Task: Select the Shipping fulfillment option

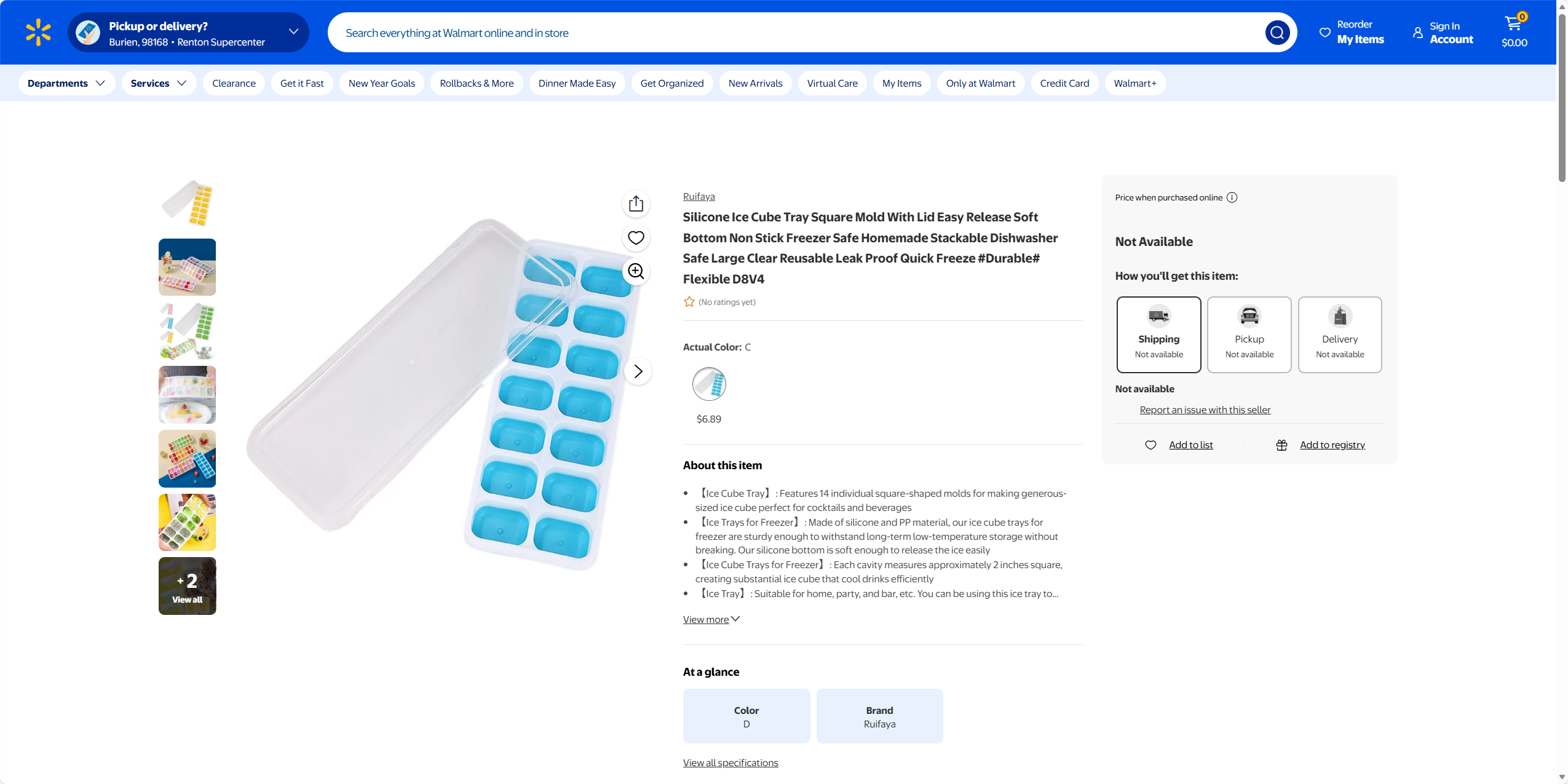Action: pyautogui.click(x=1158, y=335)
